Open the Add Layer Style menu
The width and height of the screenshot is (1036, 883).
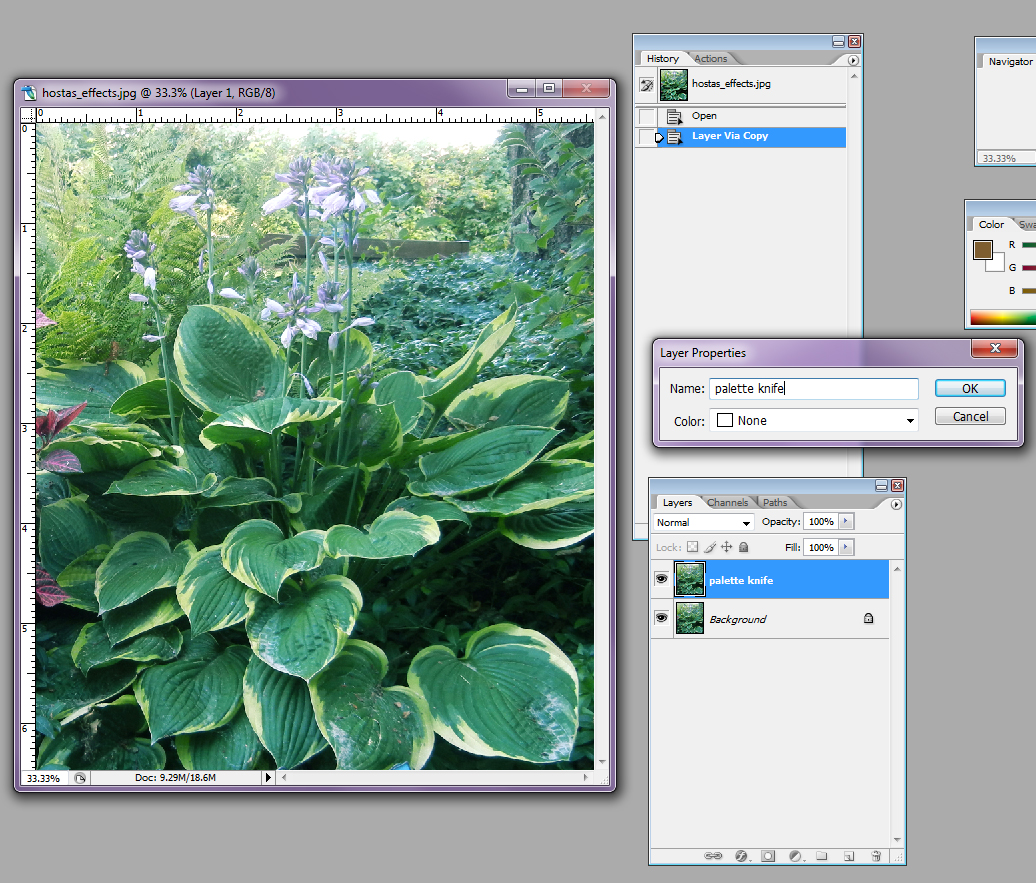tap(741, 856)
